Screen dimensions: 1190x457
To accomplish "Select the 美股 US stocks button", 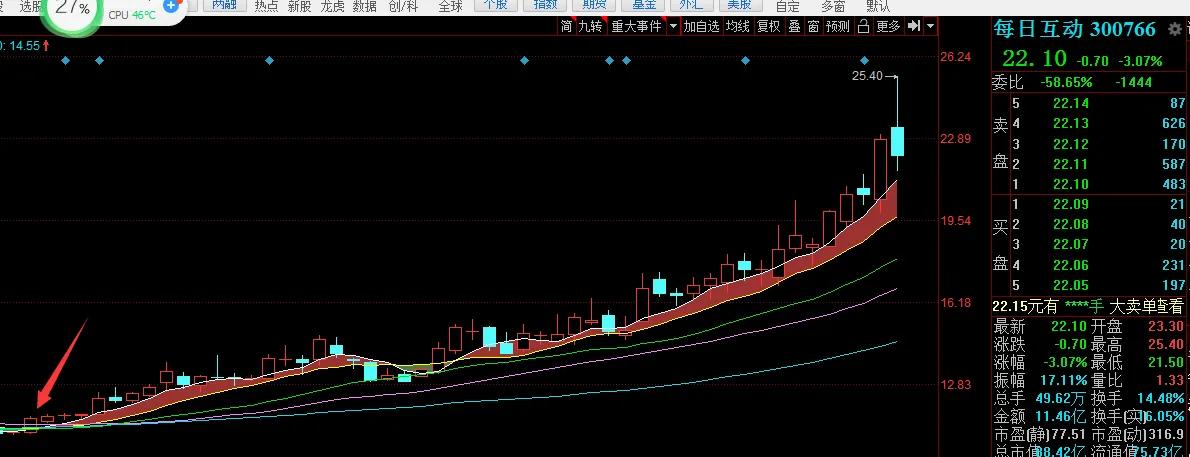I will (739, 5).
